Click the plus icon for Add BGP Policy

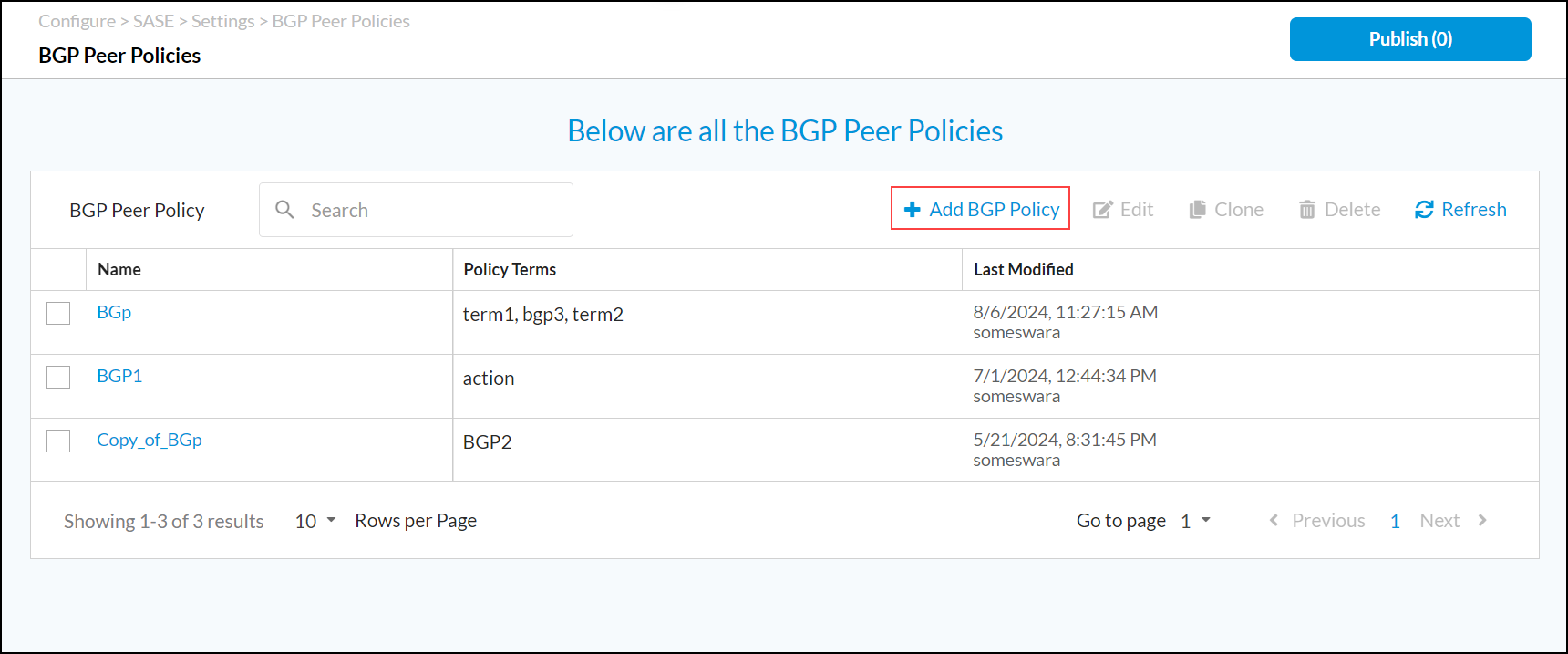(912, 210)
